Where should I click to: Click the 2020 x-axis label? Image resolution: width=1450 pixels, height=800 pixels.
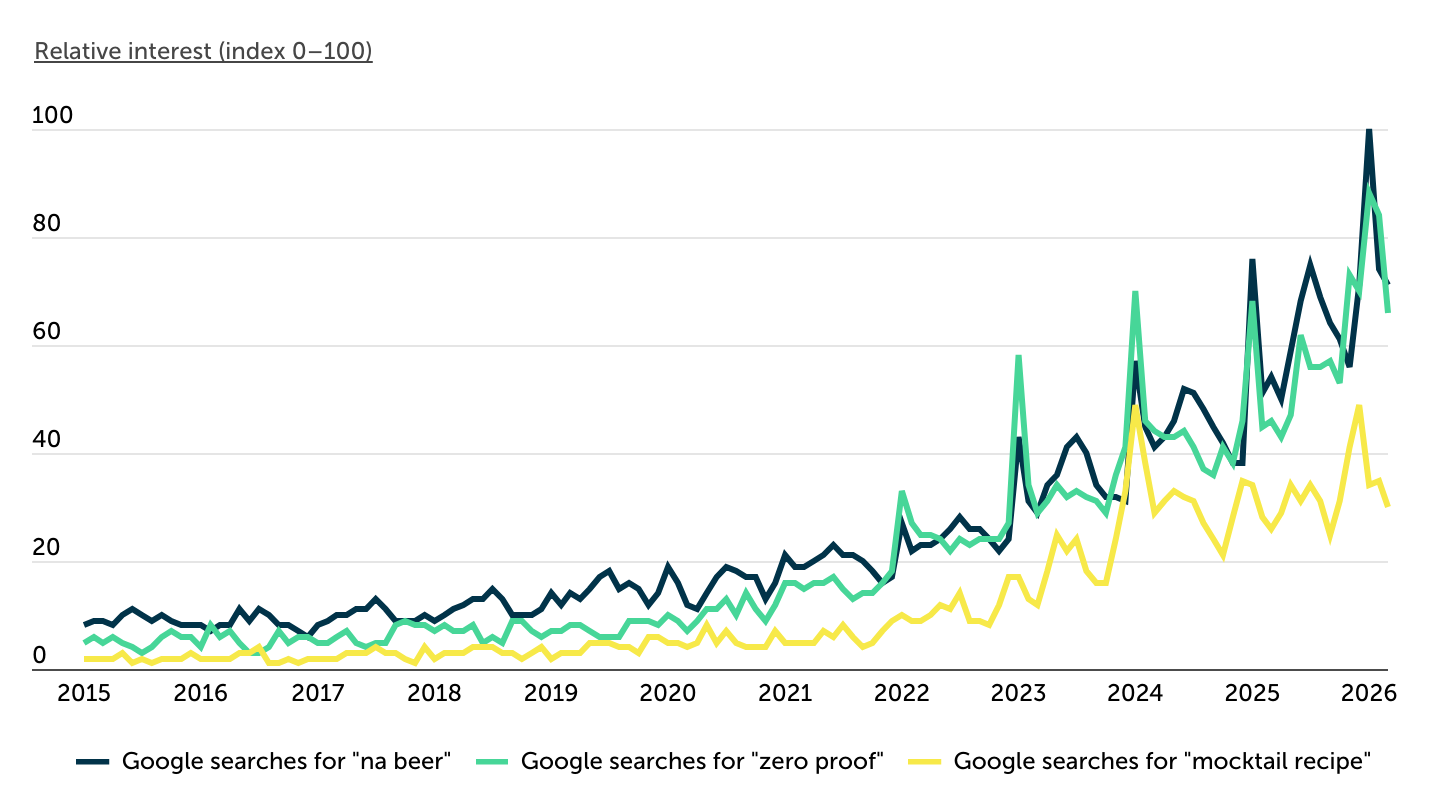667,691
